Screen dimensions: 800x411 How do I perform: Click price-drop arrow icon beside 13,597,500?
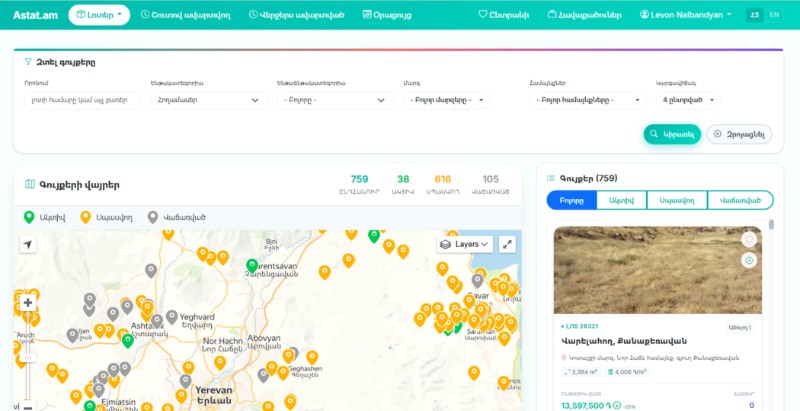[617, 406]
